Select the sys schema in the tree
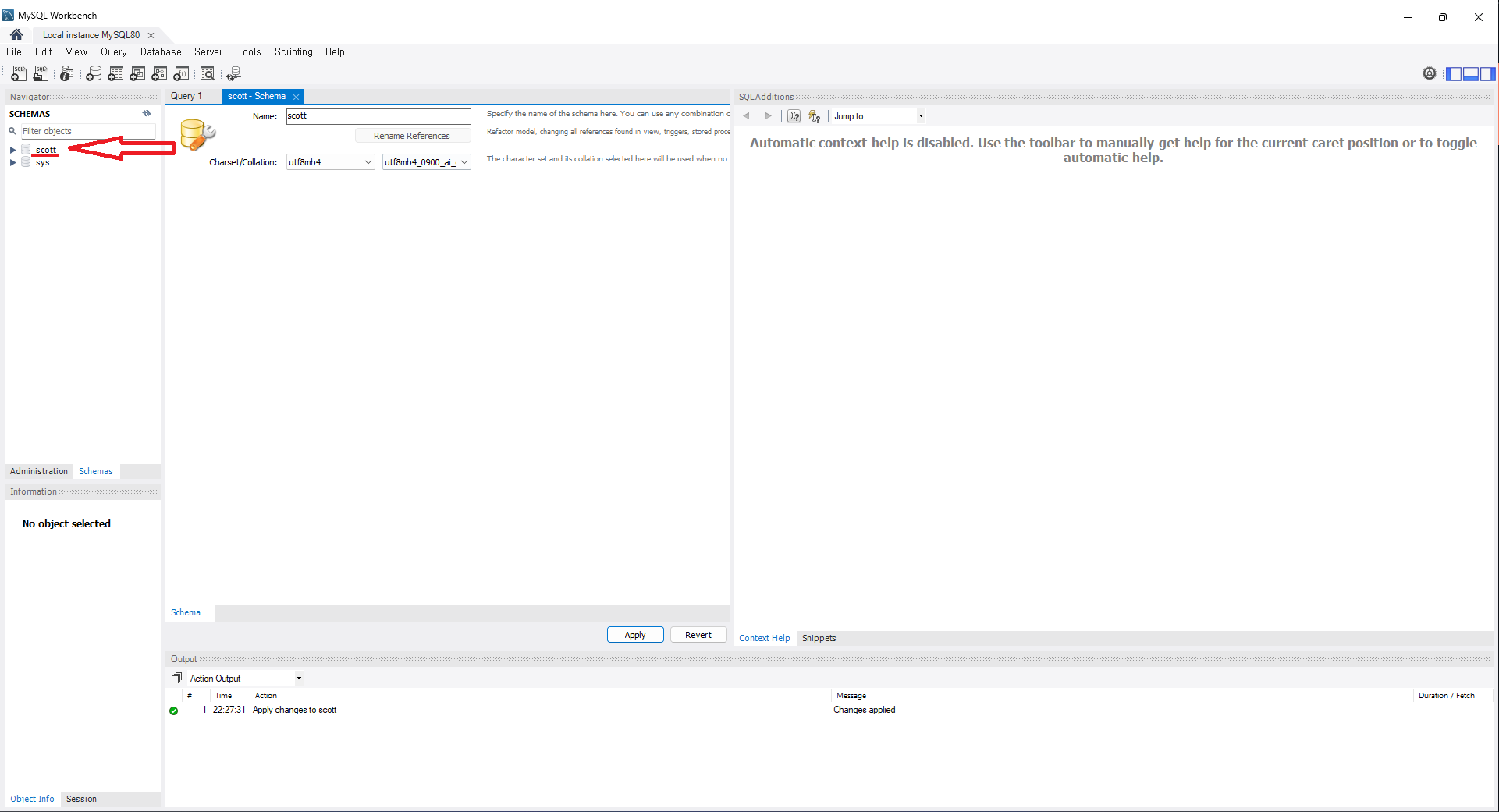Image resolution: width=1499 pixels, height=812 pixels. click(43, 162)
